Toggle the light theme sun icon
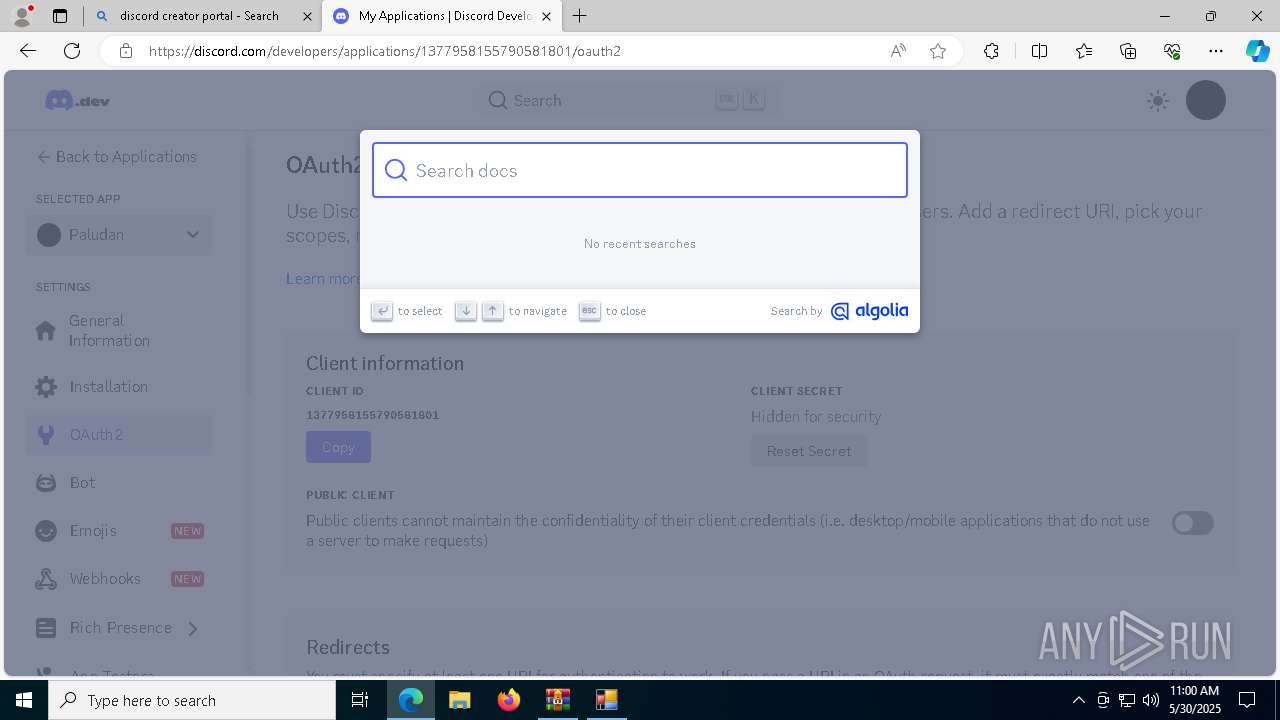 (x=1158, y=100)
